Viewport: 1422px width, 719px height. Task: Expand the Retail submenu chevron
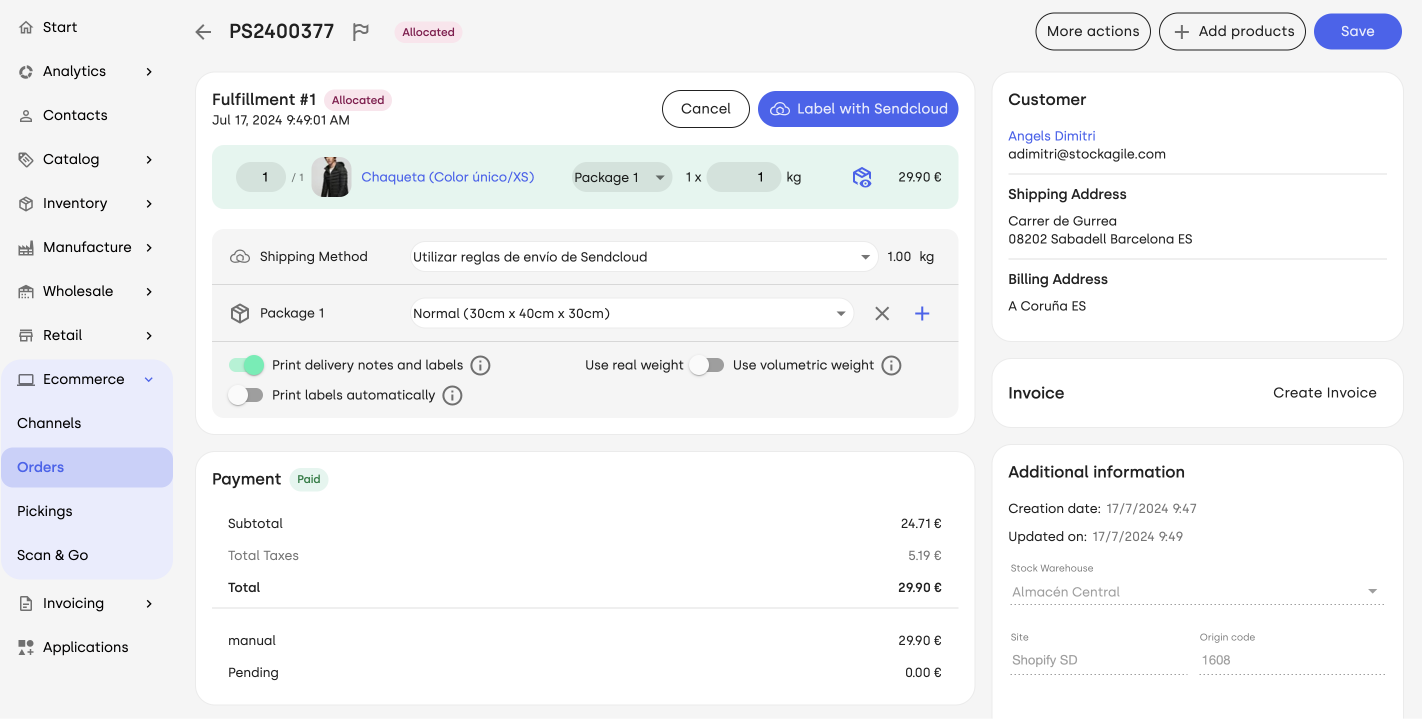(149, 335)
